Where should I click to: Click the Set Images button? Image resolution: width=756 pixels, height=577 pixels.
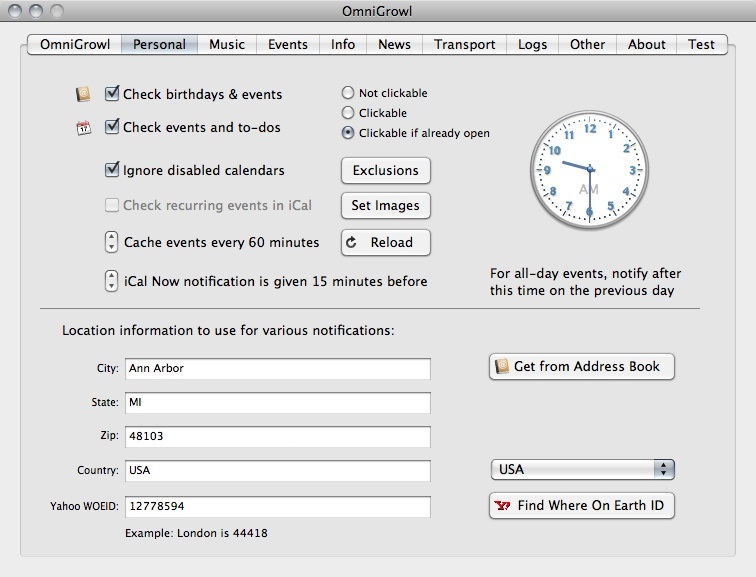(386, 206)
